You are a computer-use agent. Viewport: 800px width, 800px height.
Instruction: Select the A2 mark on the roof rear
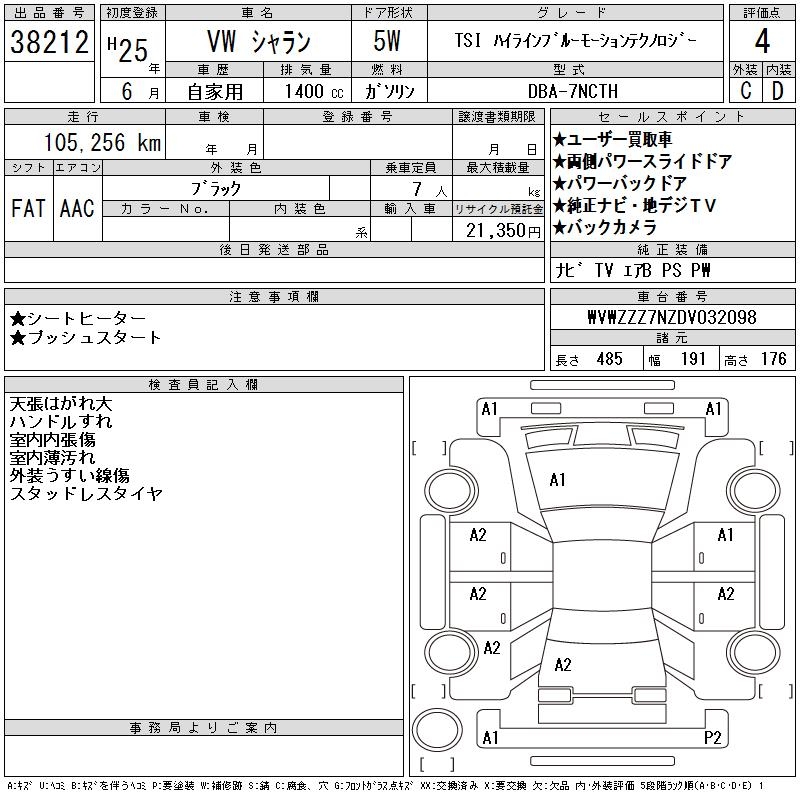pos(563,664)
